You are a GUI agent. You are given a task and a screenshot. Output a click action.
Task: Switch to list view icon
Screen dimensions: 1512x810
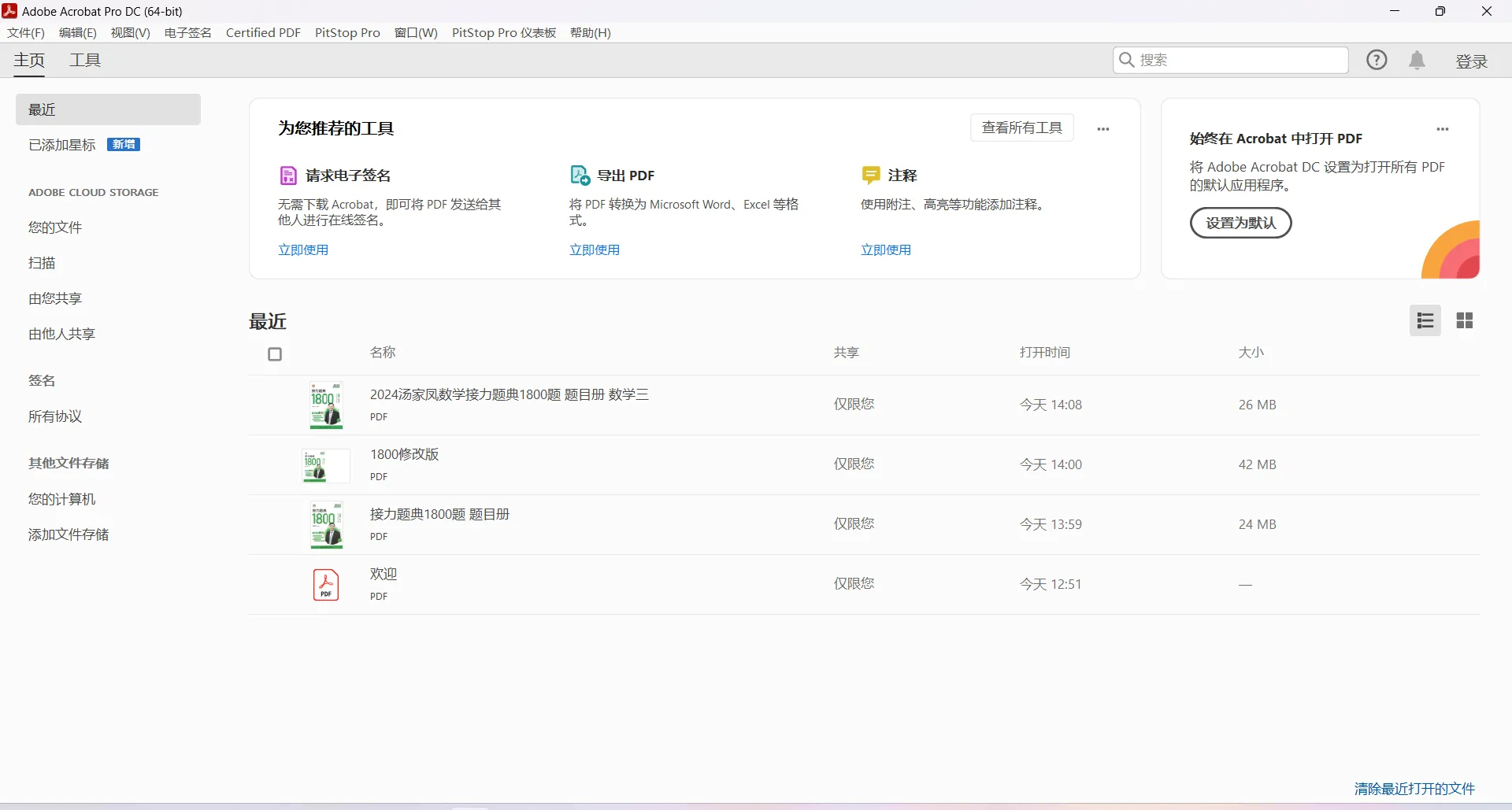[1425, 320]
